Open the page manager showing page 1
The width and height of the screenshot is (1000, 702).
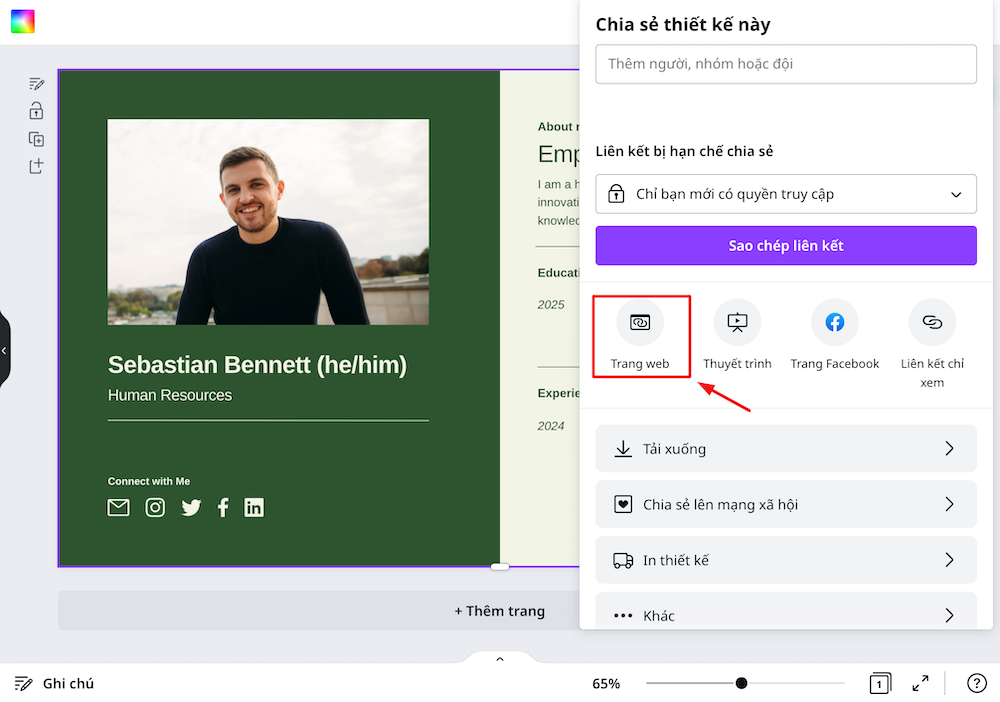879,683
